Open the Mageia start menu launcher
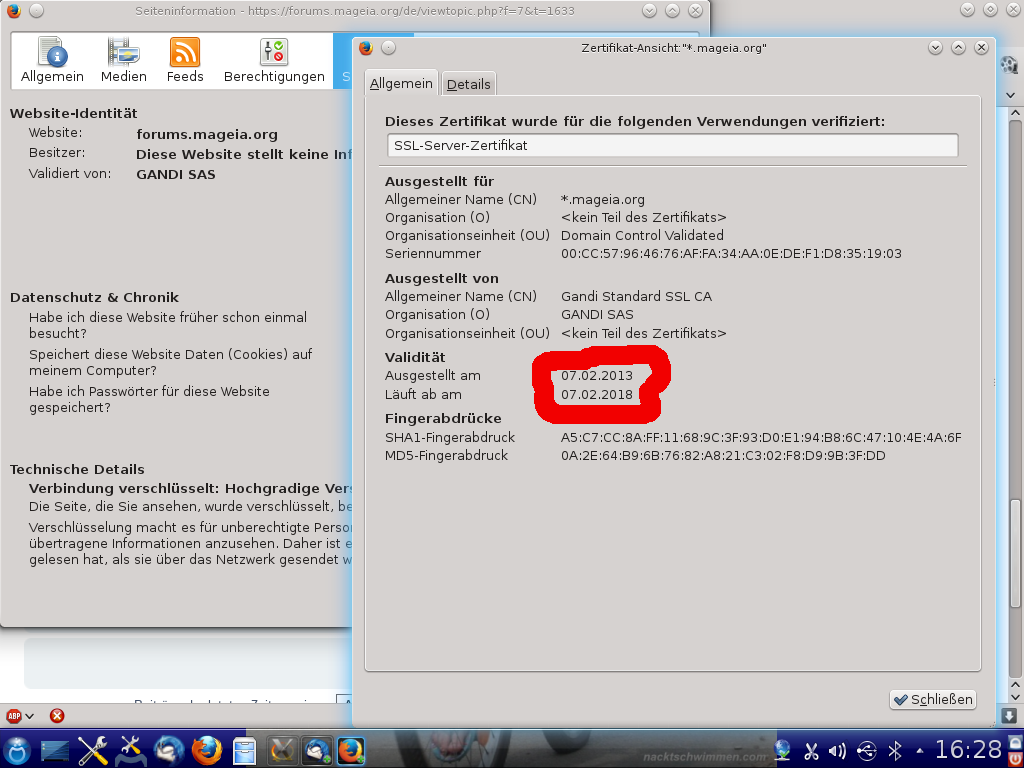The width and height of the screenshot is (1024, 768). click(18, 751)
